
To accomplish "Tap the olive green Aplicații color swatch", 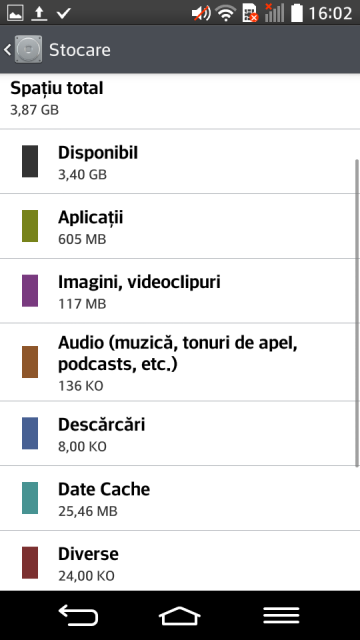I will pyautogui.click(x=30, y=226).
